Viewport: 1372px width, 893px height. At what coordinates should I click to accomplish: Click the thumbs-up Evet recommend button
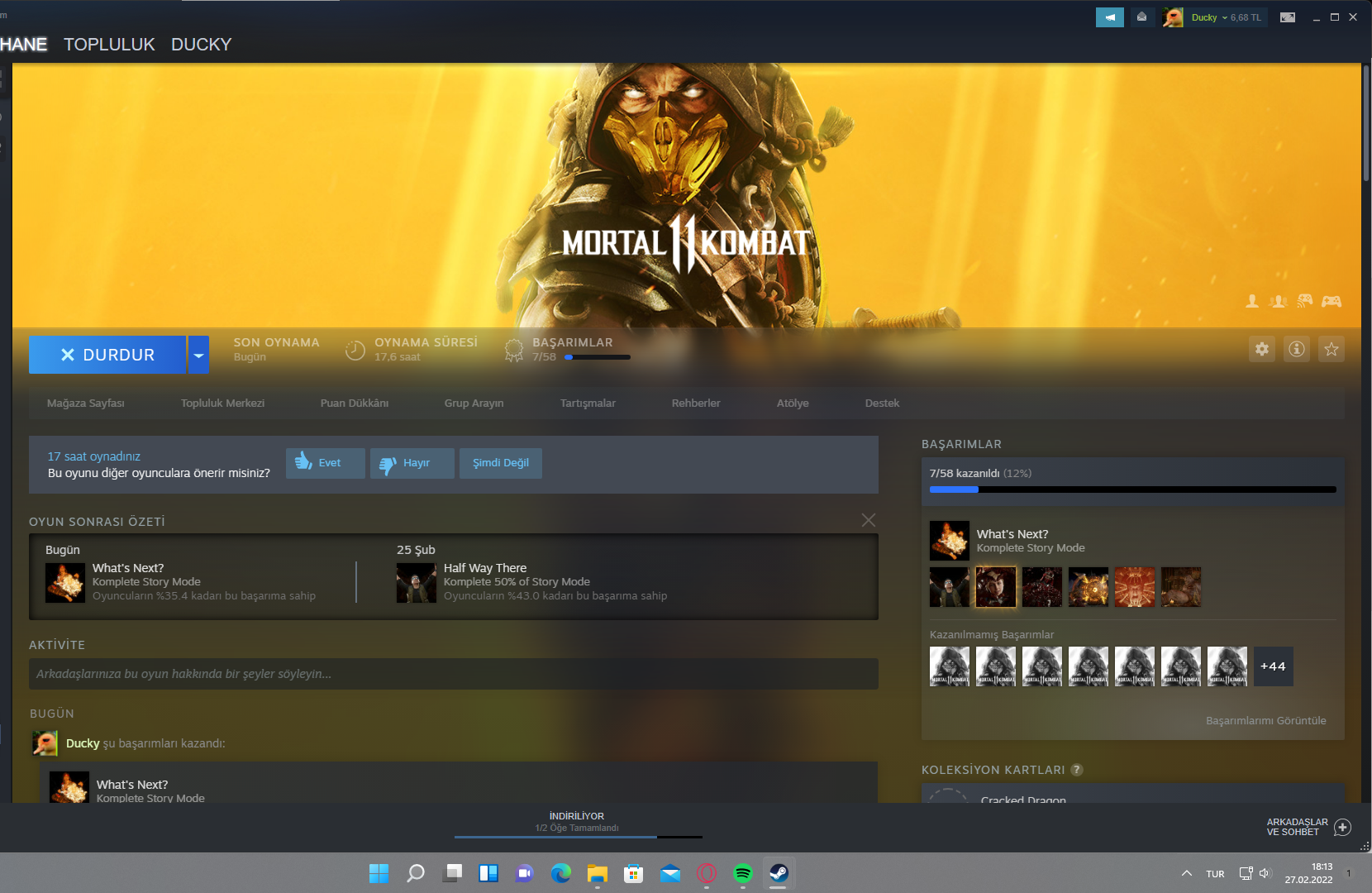coord(326,463)
